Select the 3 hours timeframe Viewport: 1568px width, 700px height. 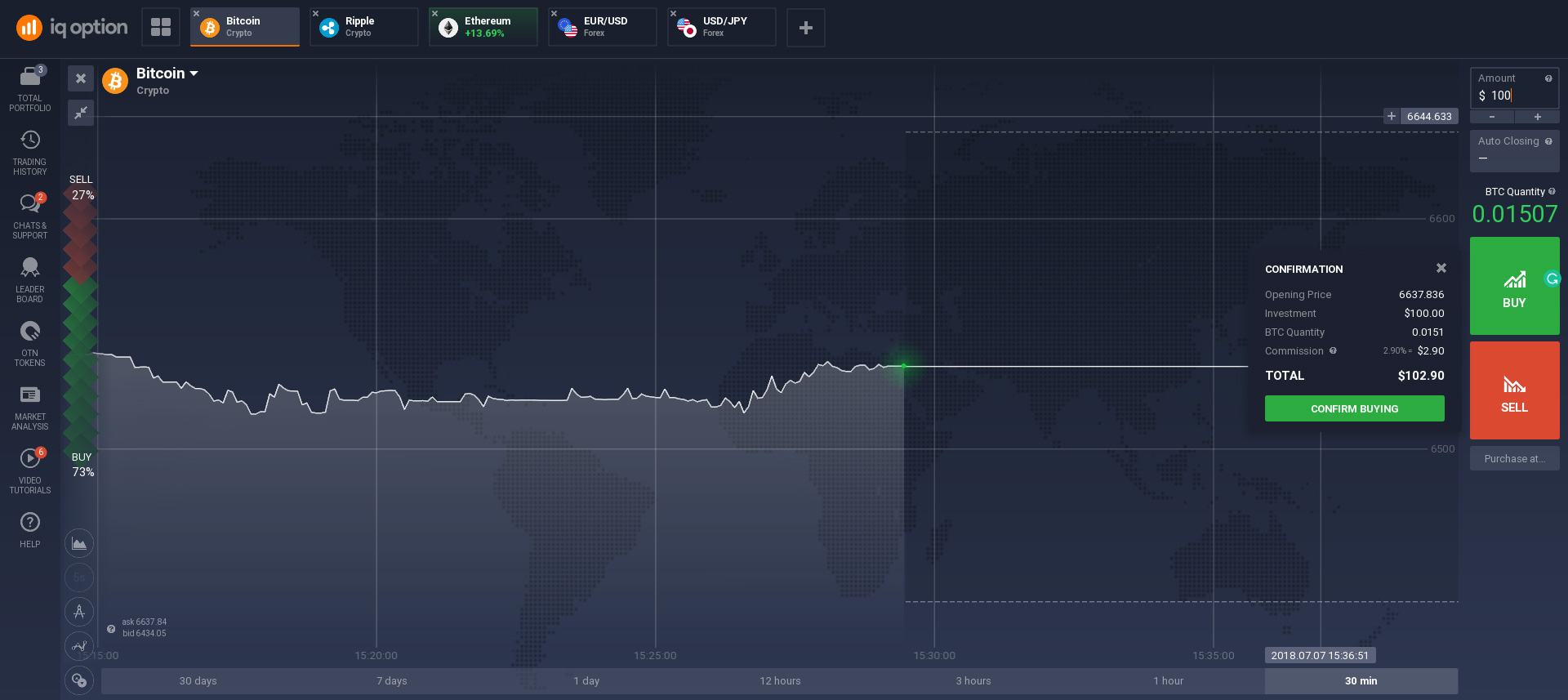click(973, 680)
